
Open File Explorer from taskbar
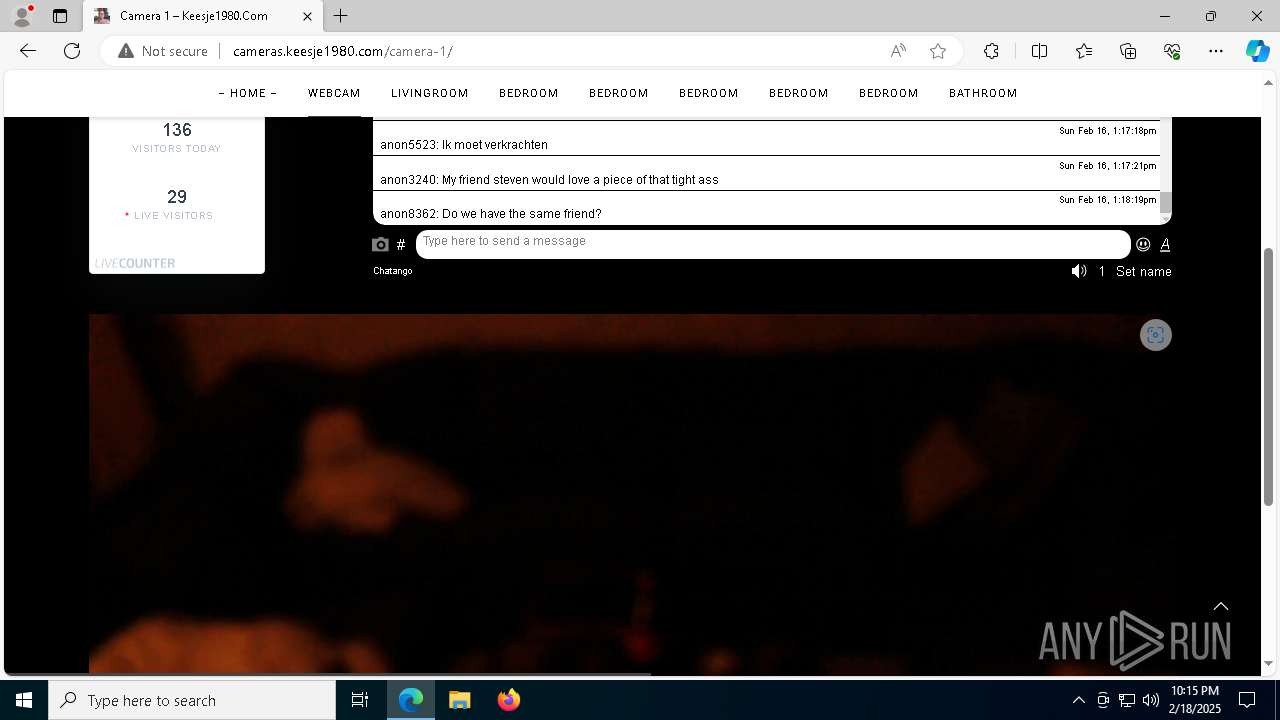(x=460, y=700)
